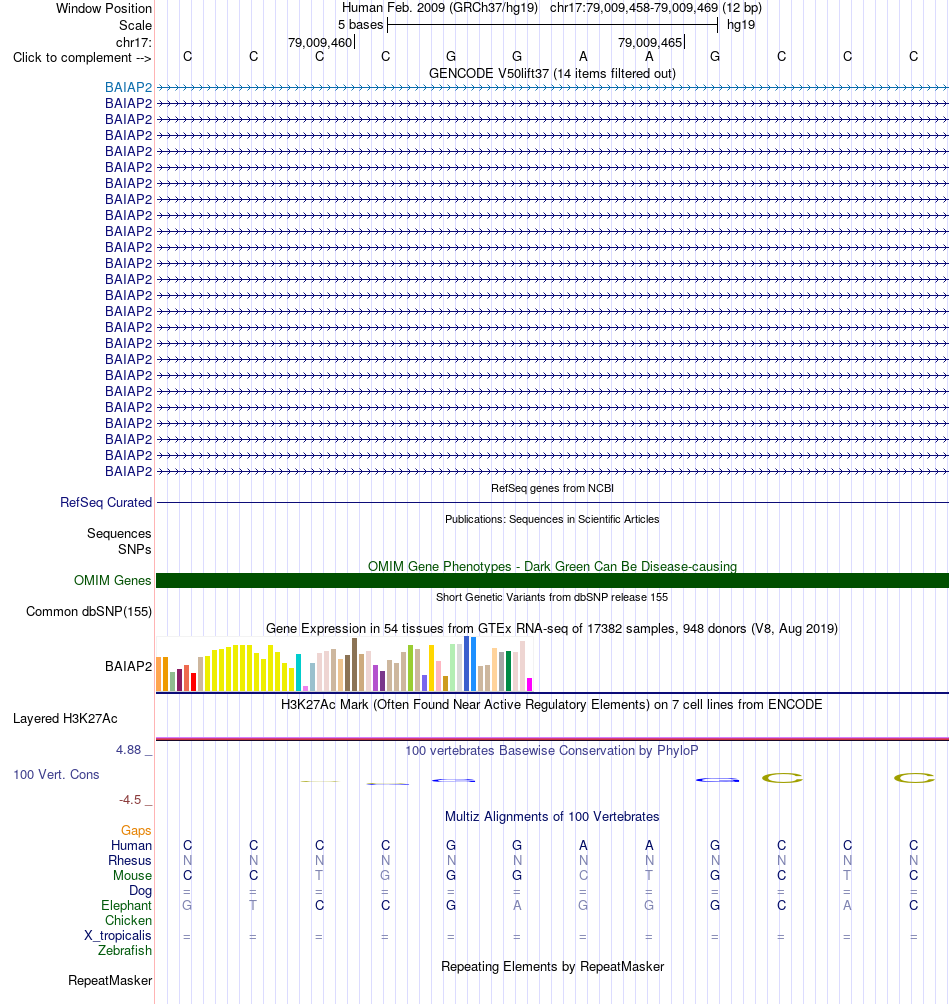Open the OMIM Genes track label
950x1004 pixels.
click(x=112, y=580)
